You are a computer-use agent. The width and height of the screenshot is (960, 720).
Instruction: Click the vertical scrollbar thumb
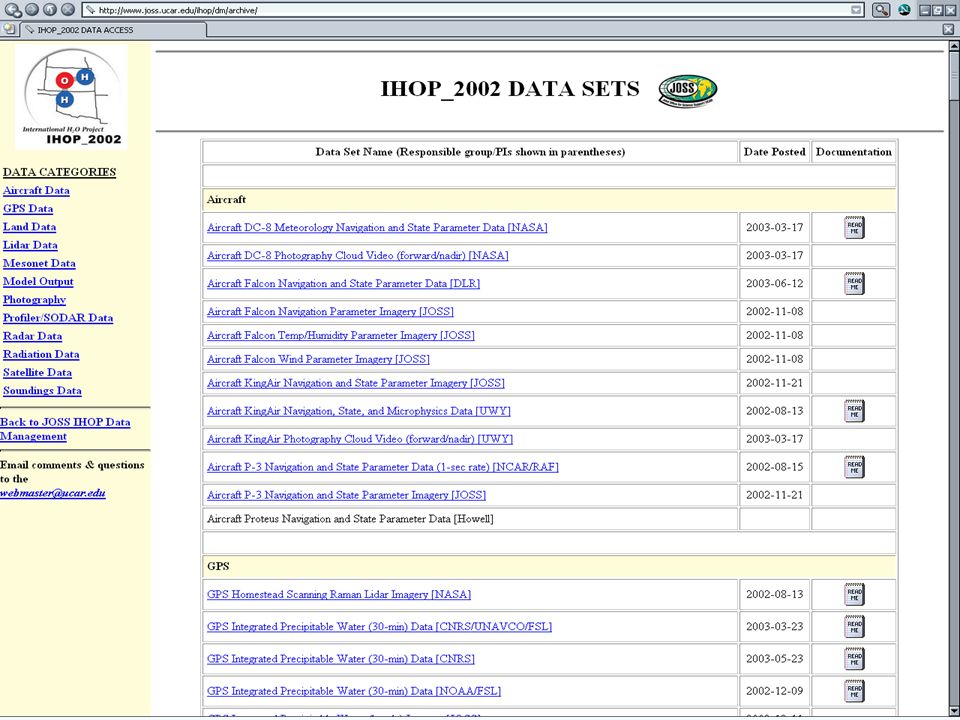(954, 74)
